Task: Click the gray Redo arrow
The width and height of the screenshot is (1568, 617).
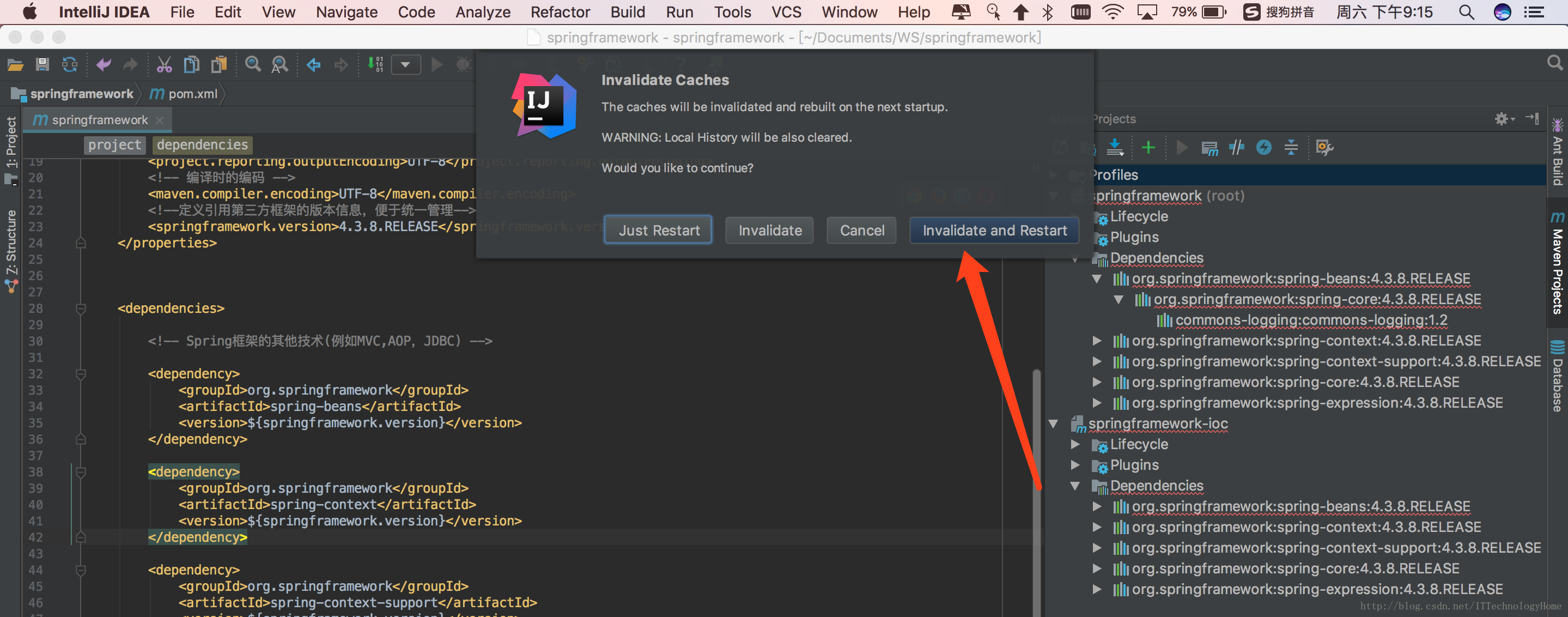Action: click(x=130, y=64)
